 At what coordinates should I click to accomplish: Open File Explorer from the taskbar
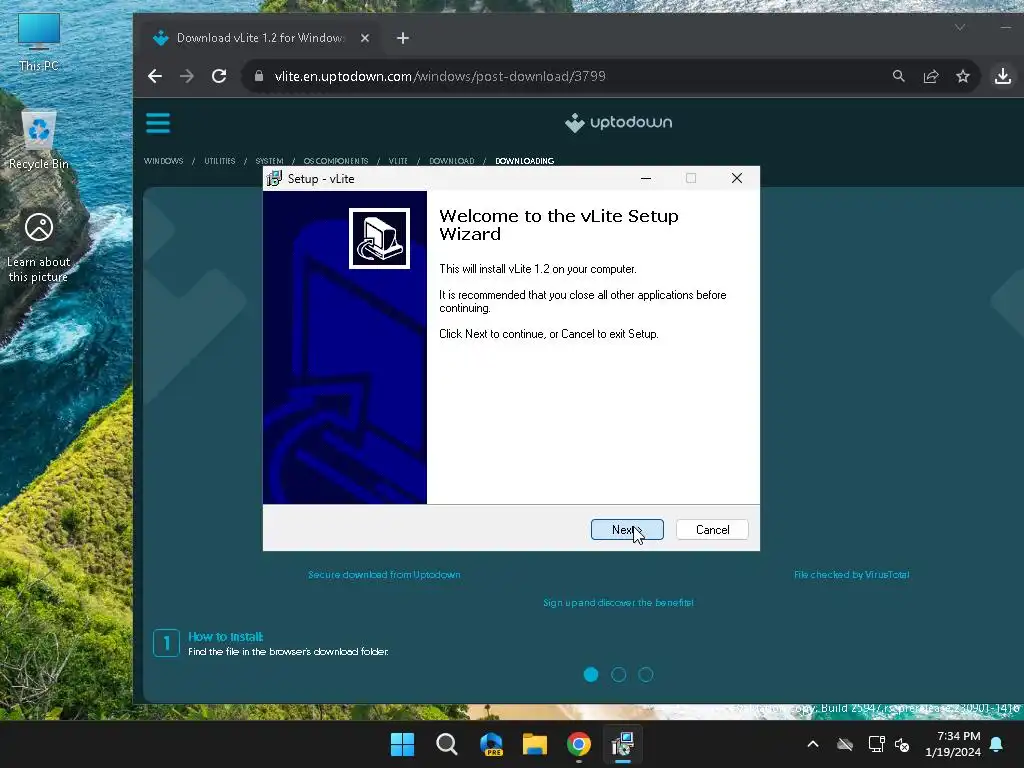click(535, 744)
